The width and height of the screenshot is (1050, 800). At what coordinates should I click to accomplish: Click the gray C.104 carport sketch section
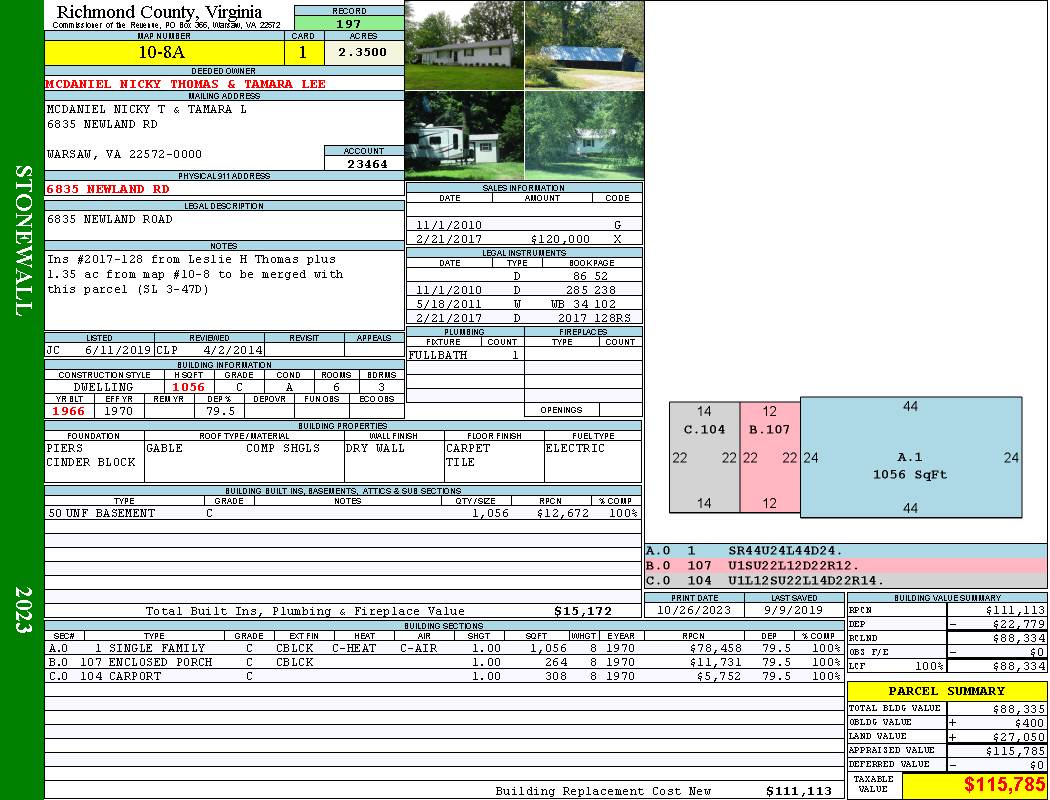click(x=704, y=458)
